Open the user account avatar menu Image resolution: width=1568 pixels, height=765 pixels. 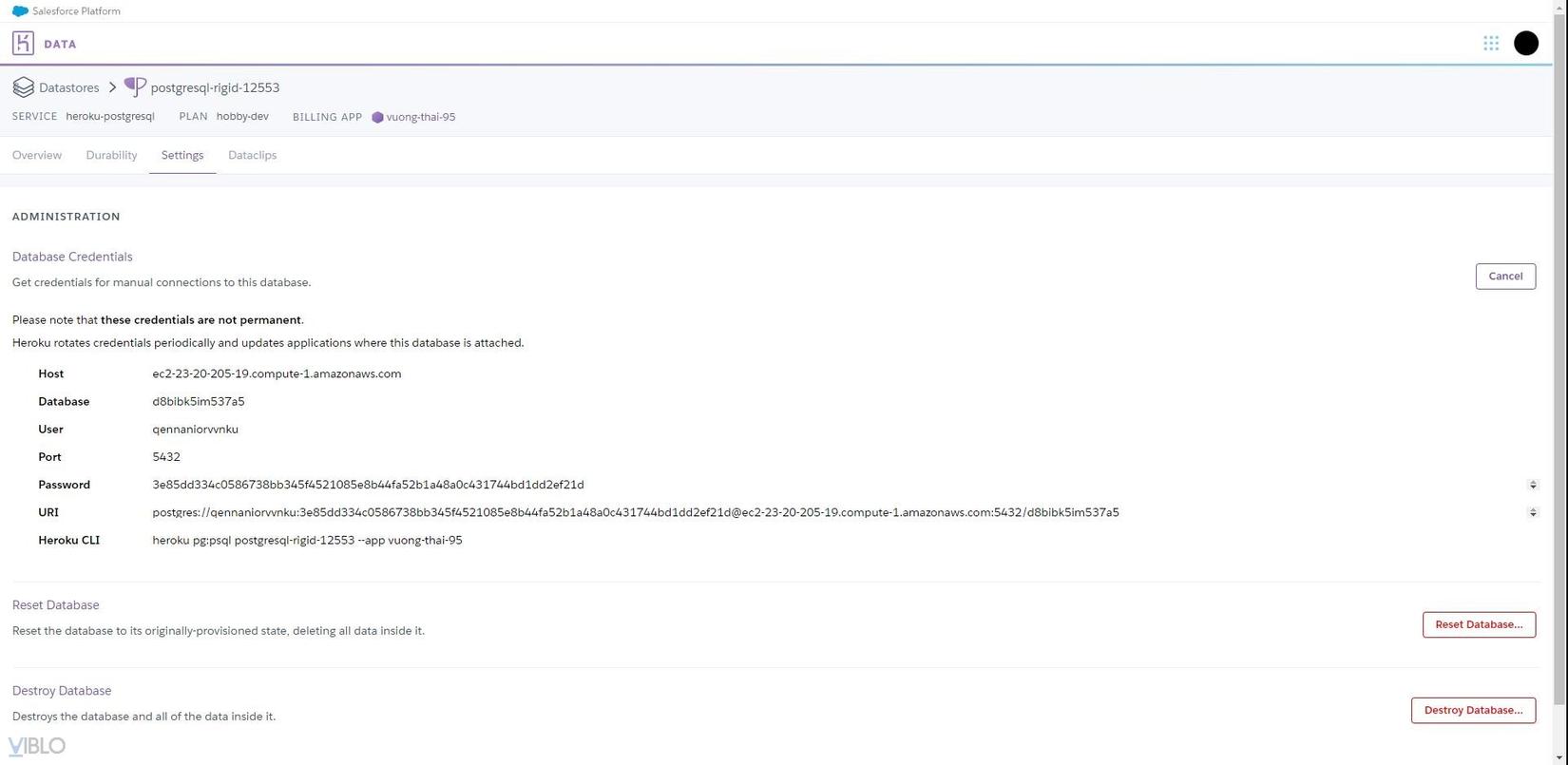click(x=1526, y=43)
